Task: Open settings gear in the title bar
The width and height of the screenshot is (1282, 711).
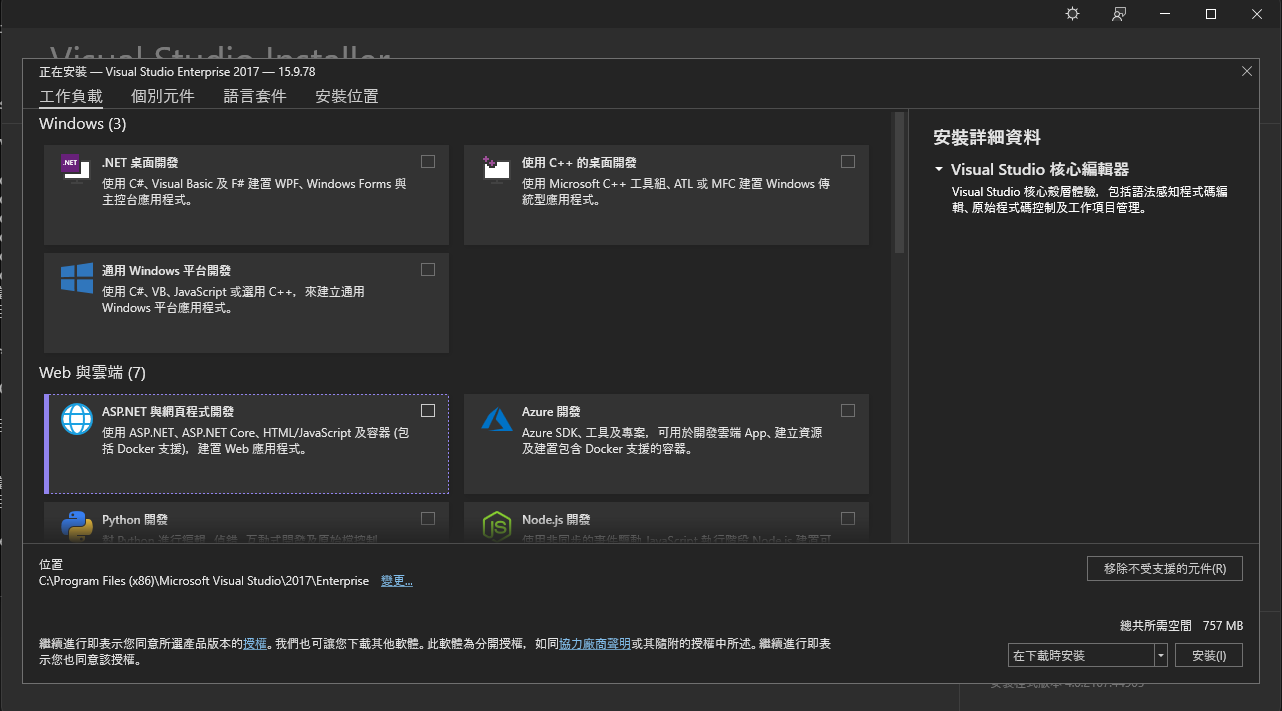Action: tap(1073, 14)
